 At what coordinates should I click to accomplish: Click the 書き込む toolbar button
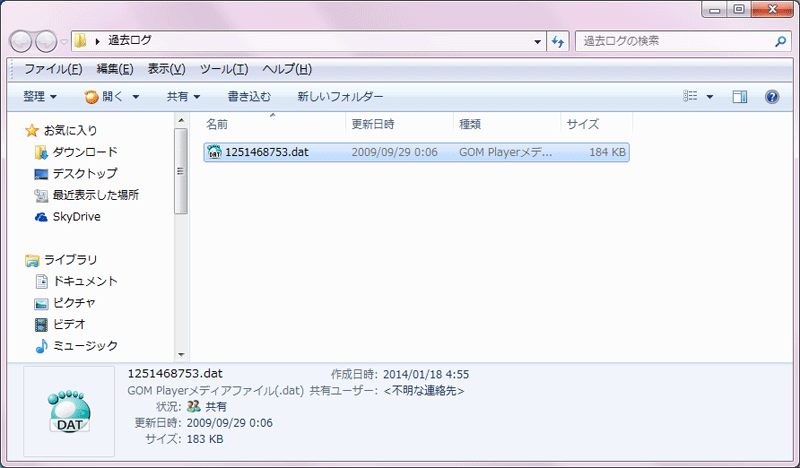[249, 96]
